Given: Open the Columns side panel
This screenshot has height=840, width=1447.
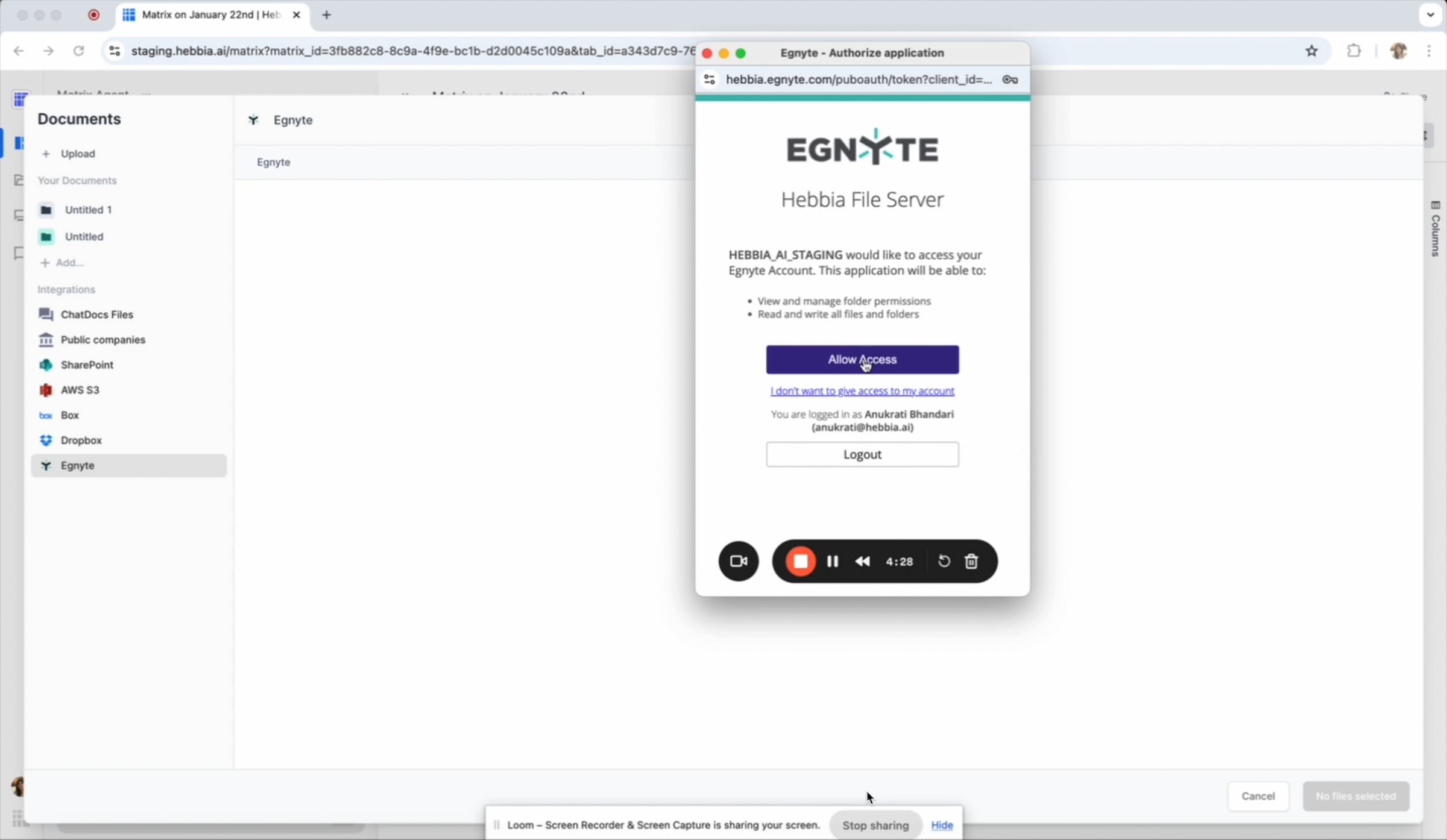Looking at the screenshot, I should (x=1435, y=229).
